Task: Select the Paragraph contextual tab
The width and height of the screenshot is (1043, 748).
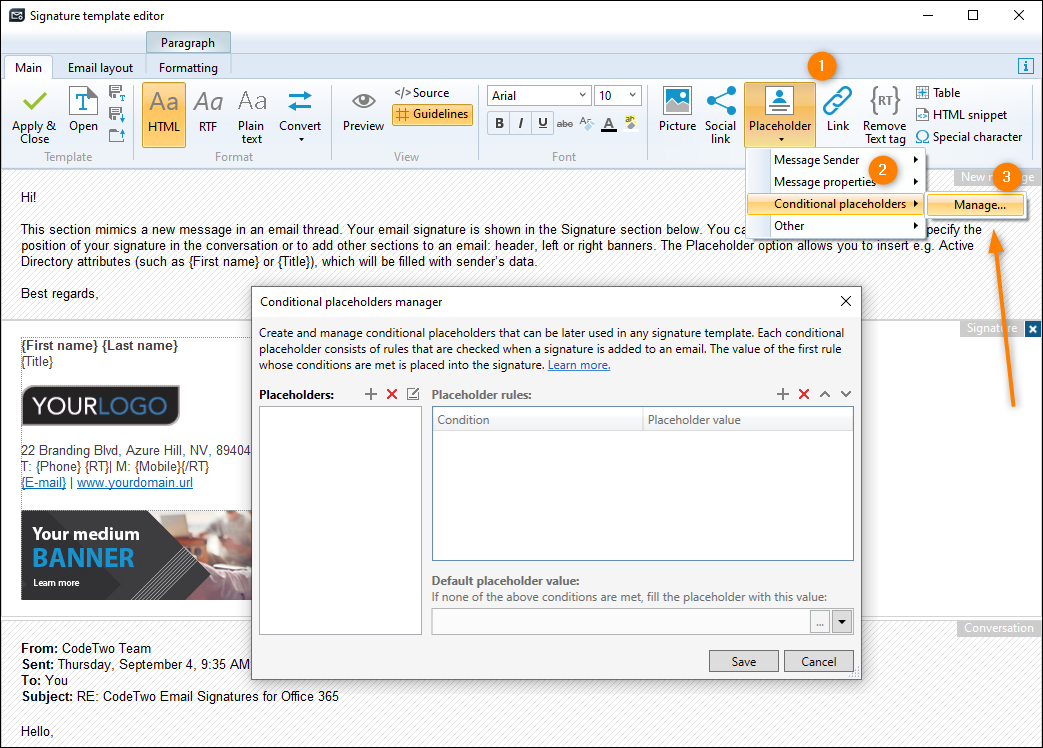Action: click(x=188, y=43)
